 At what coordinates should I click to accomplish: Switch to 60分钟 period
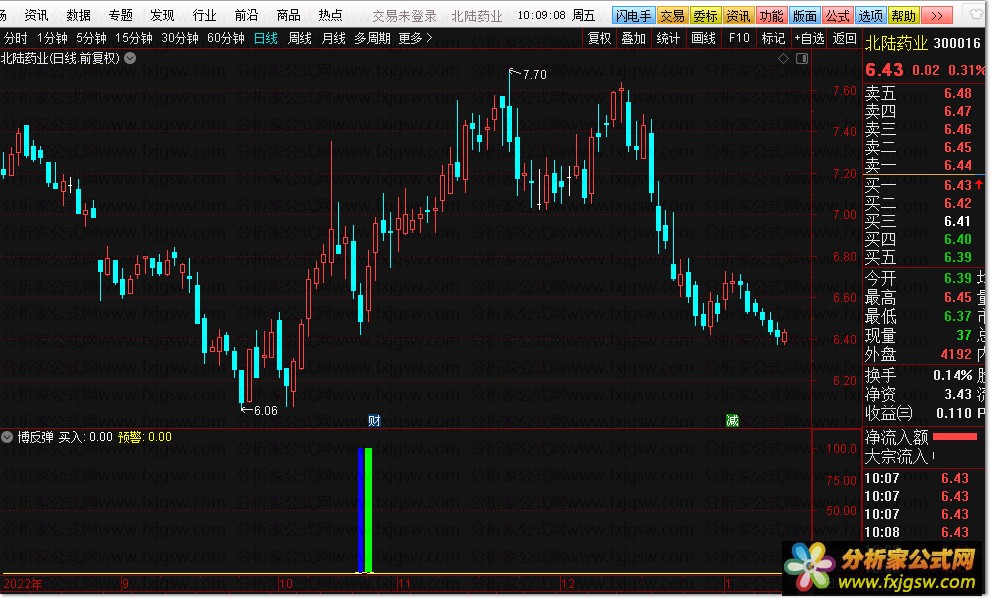point(226,39)
